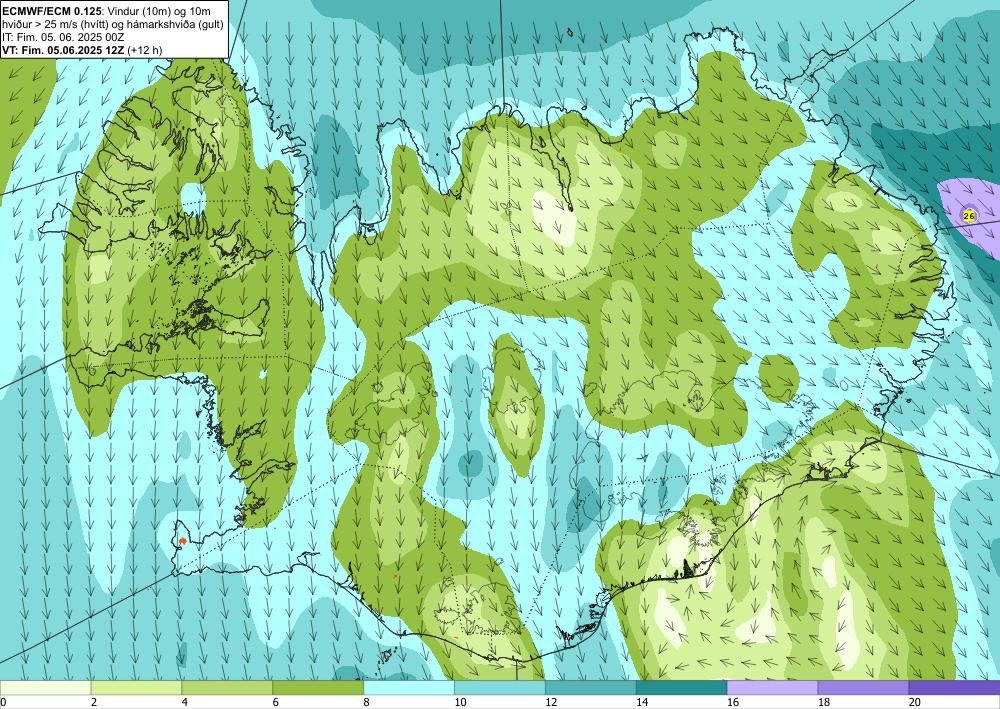Viewport: 1000px width, 709px height.
Task: Click the legend scale label '0'
Action: (x=3, y=703)
